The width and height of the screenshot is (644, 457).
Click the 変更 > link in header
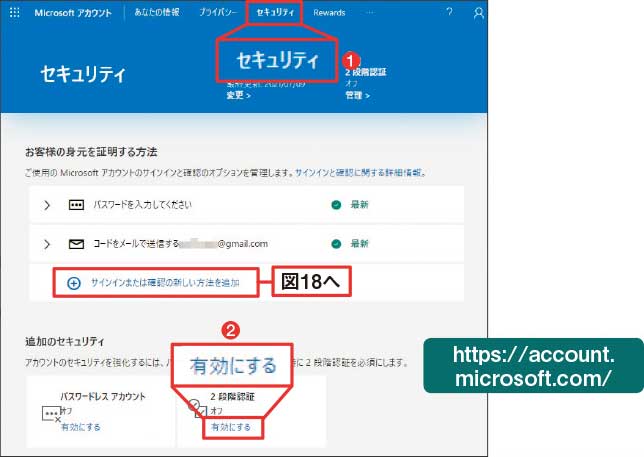238,95
